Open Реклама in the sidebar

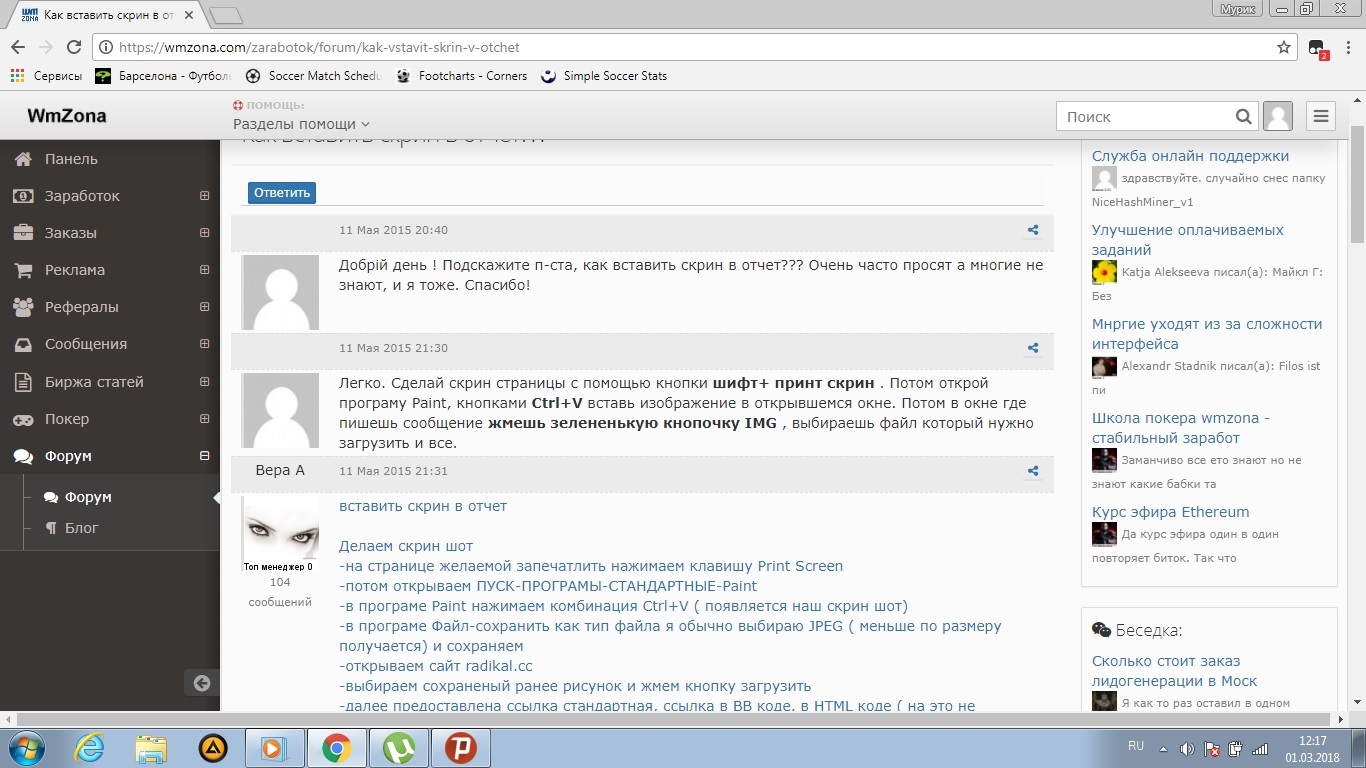(x=74, y=270)
